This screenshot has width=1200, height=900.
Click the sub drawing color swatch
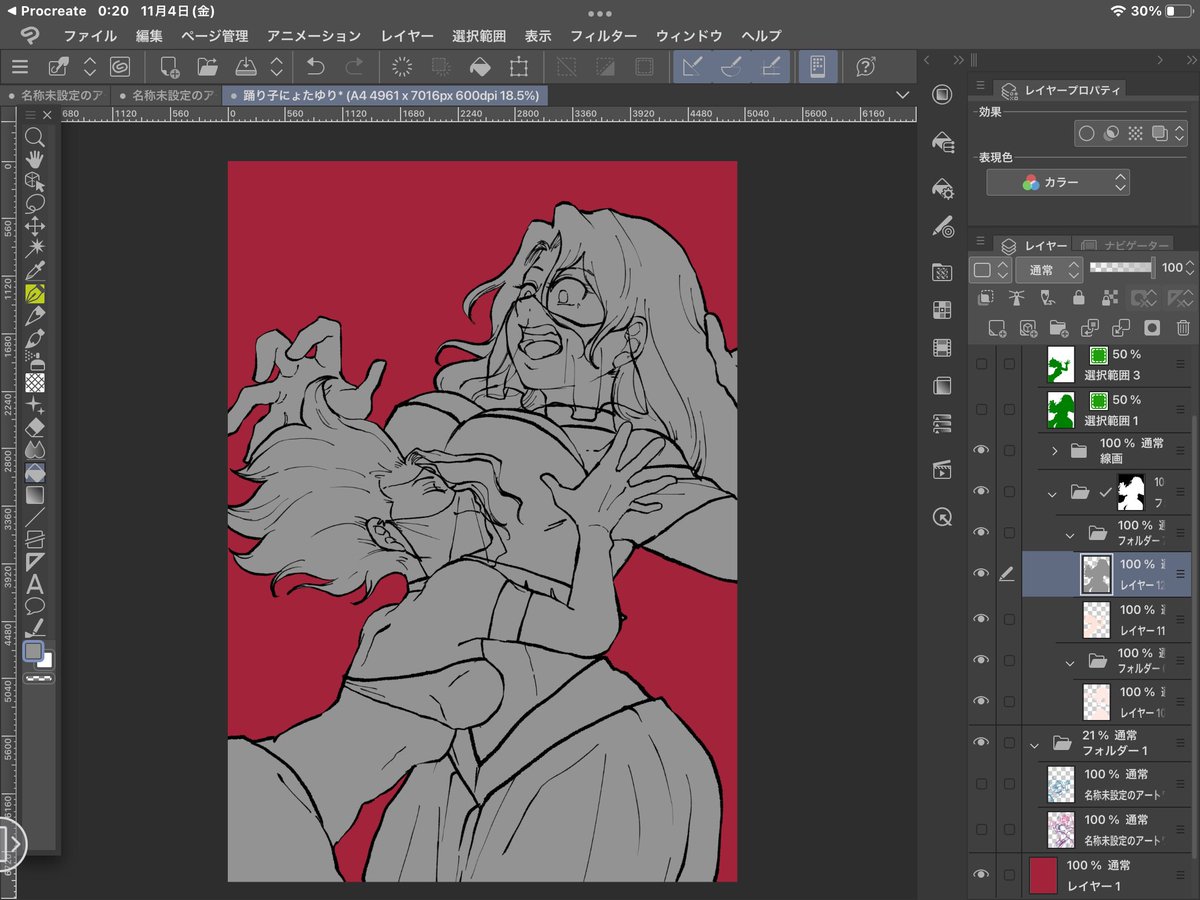tap(47, 660)
